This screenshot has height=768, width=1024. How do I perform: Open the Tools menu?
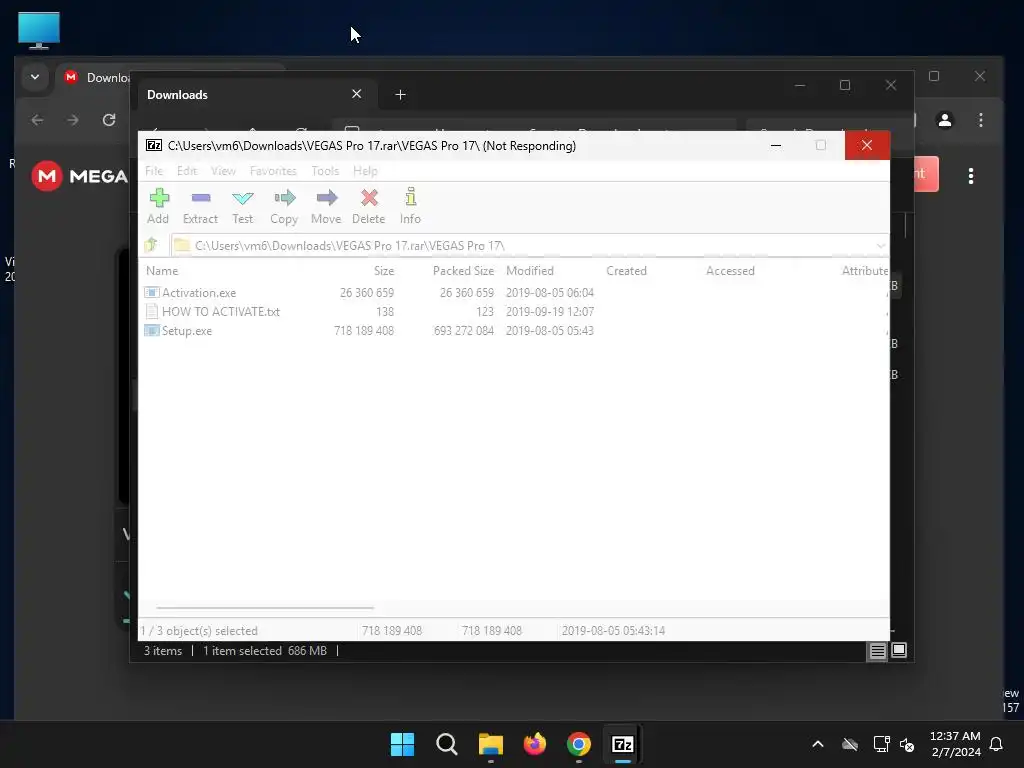click(x=325, y=170)
